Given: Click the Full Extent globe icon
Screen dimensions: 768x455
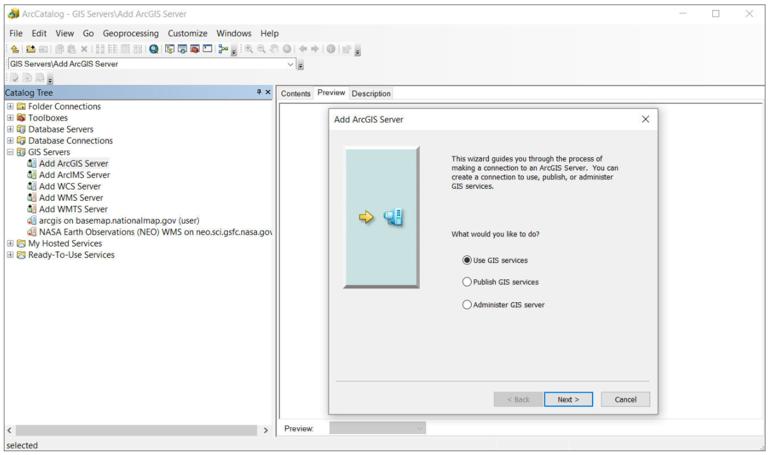Looking at the screenshot, I should pyautogui.click(x=287, y=49).
